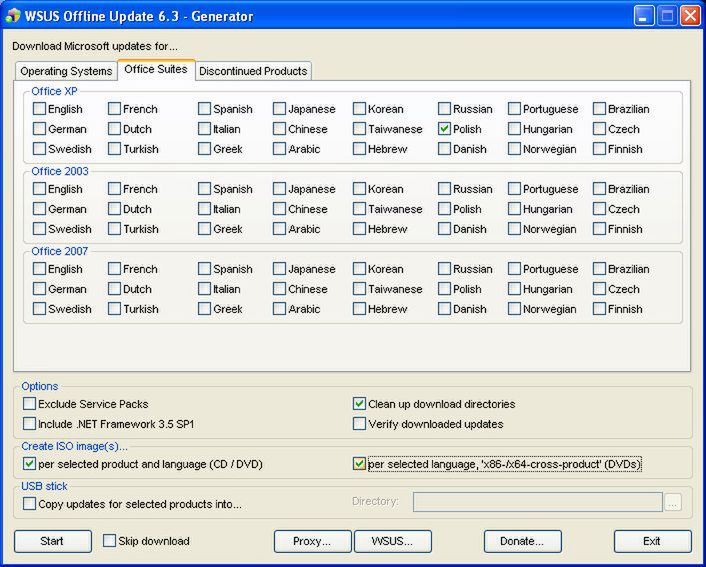Tick Spanish in the Office 2003 group
Screen dimensions: 706x567
pos(204,189)
